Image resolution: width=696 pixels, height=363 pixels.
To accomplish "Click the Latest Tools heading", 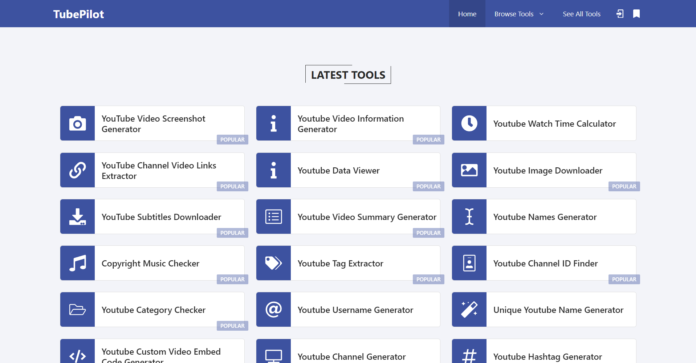I will pos(348,75).
